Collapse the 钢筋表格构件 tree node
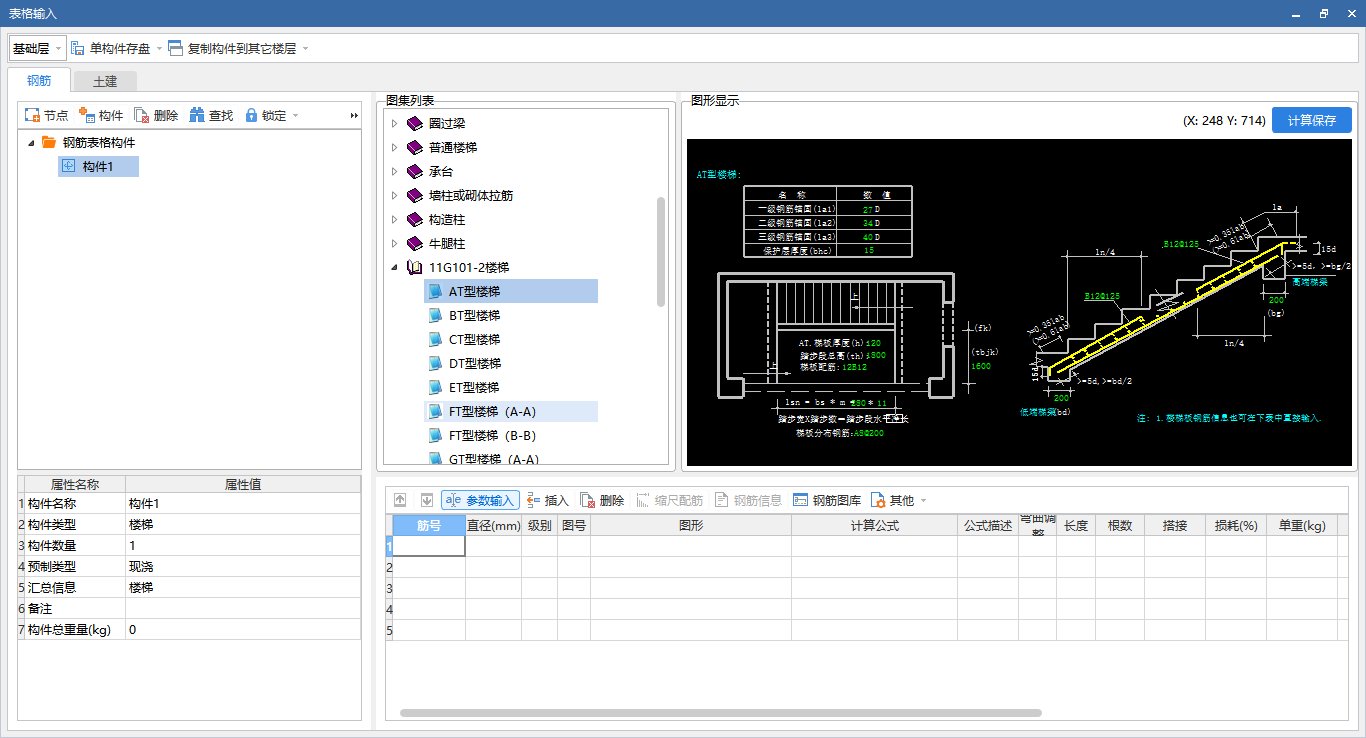 pos(31,143)
